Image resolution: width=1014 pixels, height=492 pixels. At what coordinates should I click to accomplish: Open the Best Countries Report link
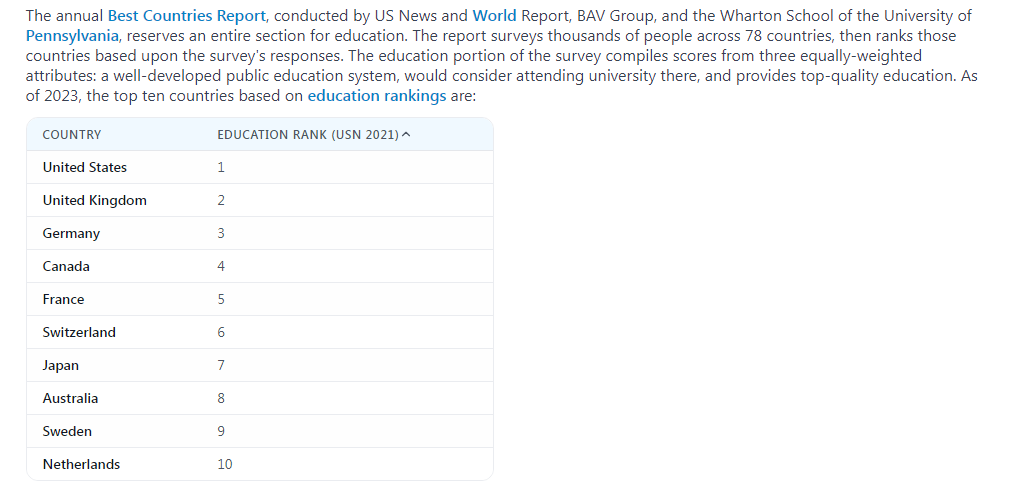(x=187, y=16)
